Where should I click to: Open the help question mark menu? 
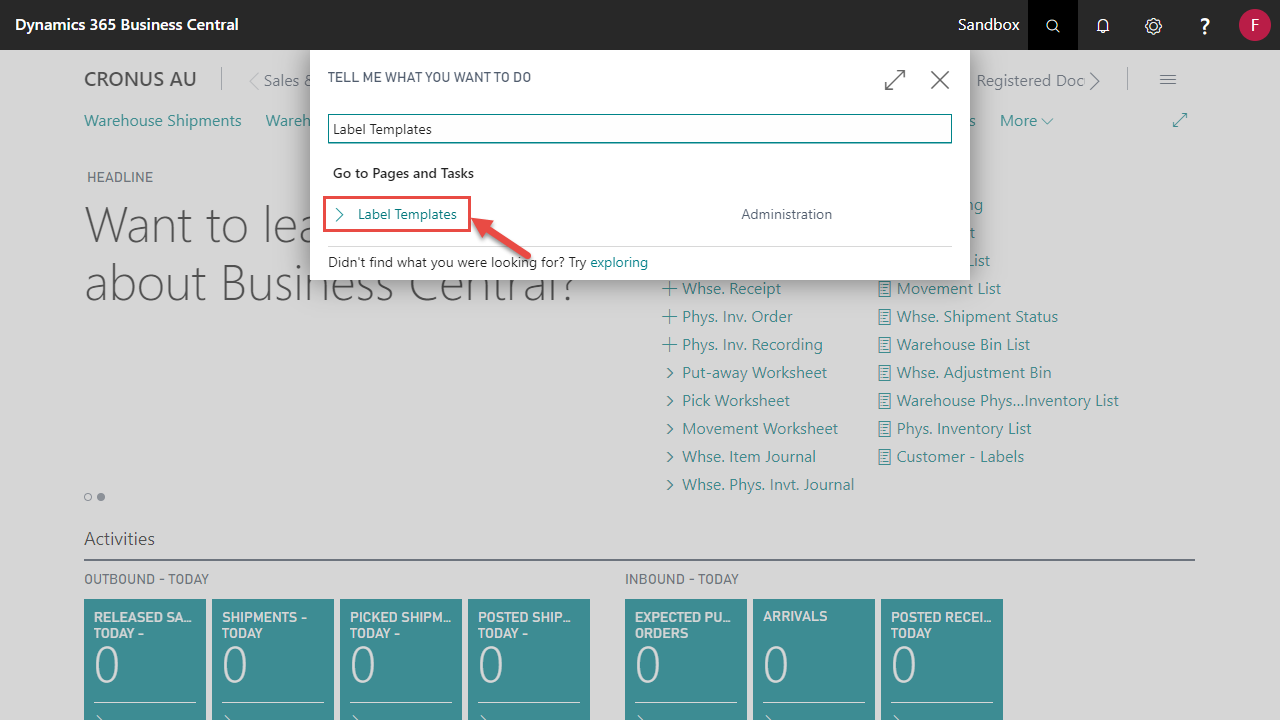pyautogui.click(x=1205, y=25)
